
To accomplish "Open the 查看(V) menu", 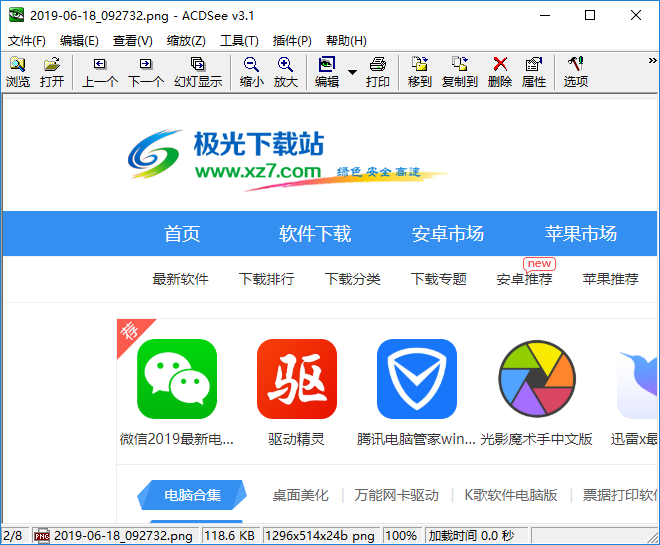I will tap(133, 41).
